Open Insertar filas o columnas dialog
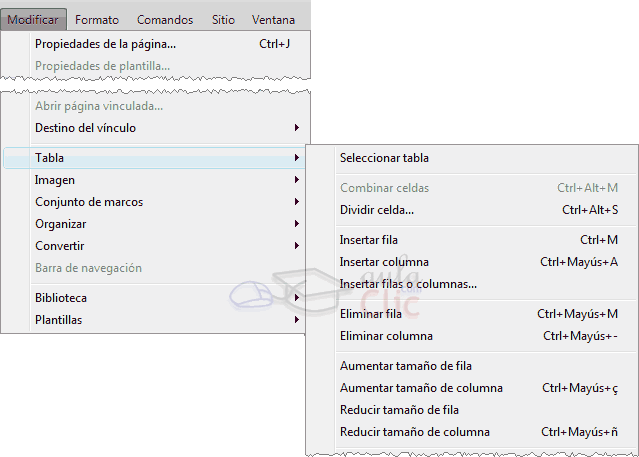The height and width of the screenshot is (457, 639). coord(408,284)
